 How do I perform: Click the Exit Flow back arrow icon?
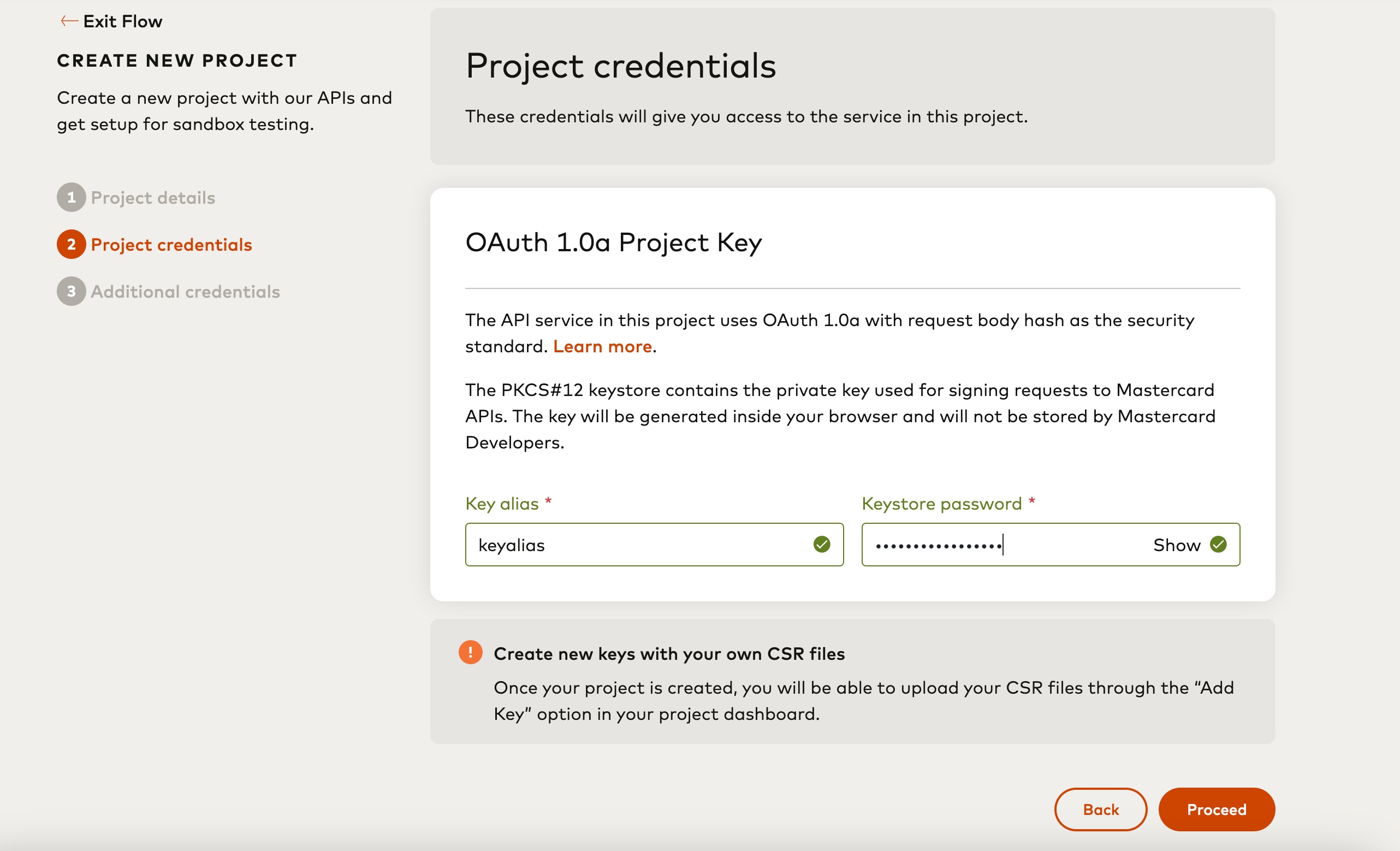point(69,22)
